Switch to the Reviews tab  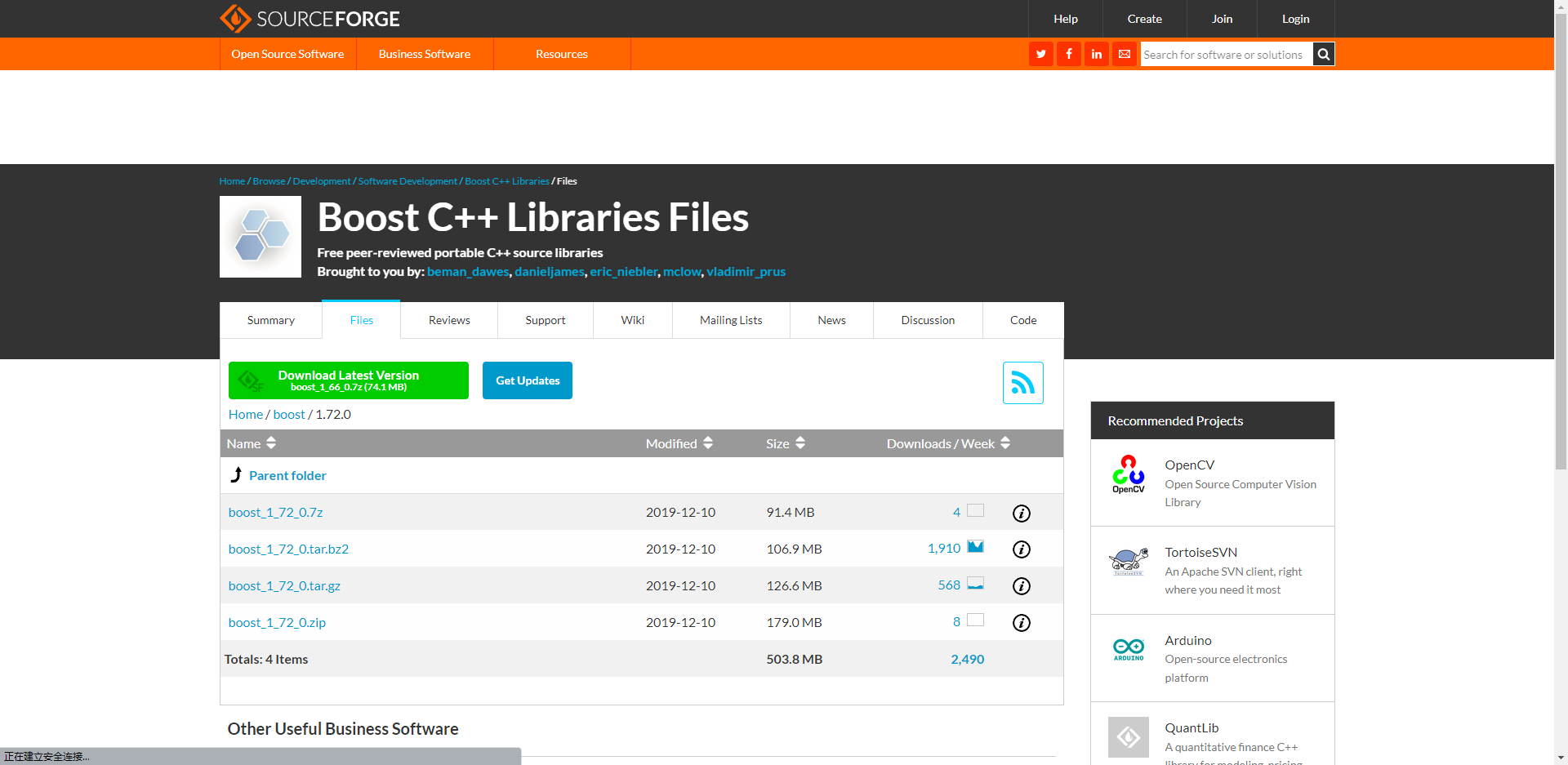[x=448, y=320]
